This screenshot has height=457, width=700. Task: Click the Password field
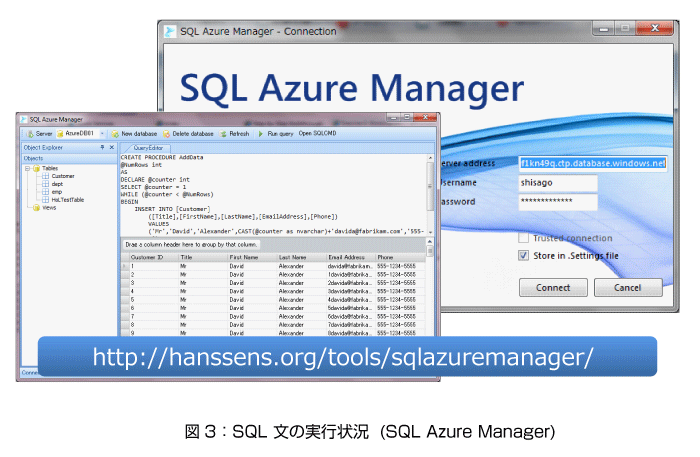pos(558,202)
